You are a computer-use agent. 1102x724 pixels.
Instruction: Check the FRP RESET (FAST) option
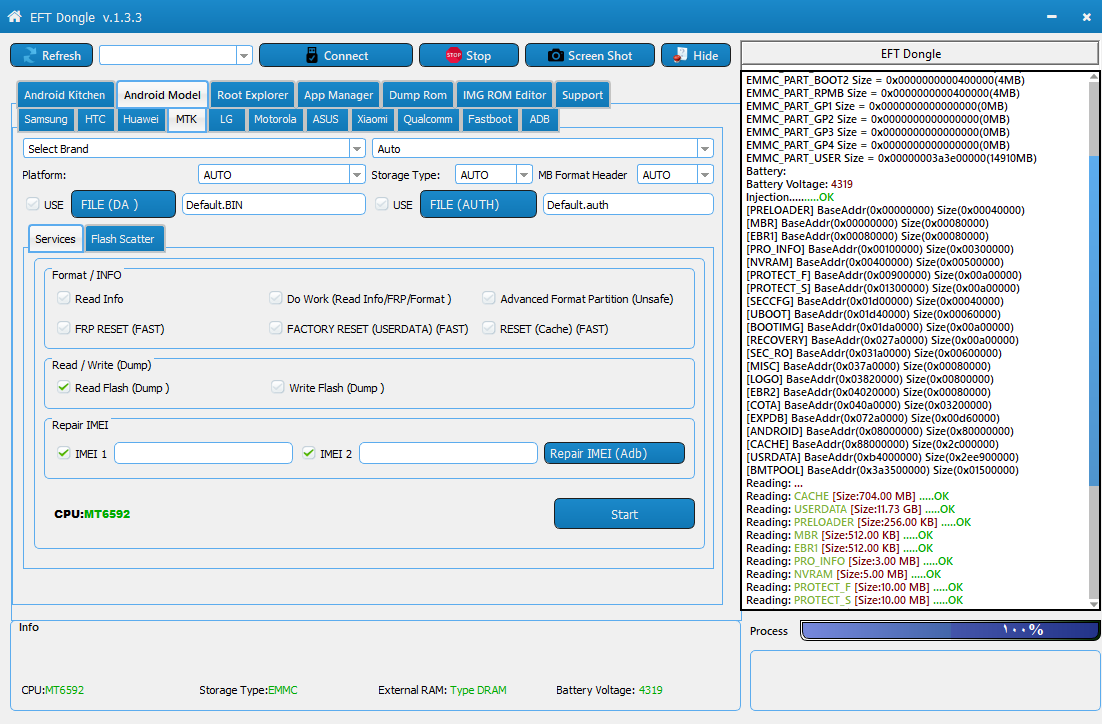64,328
